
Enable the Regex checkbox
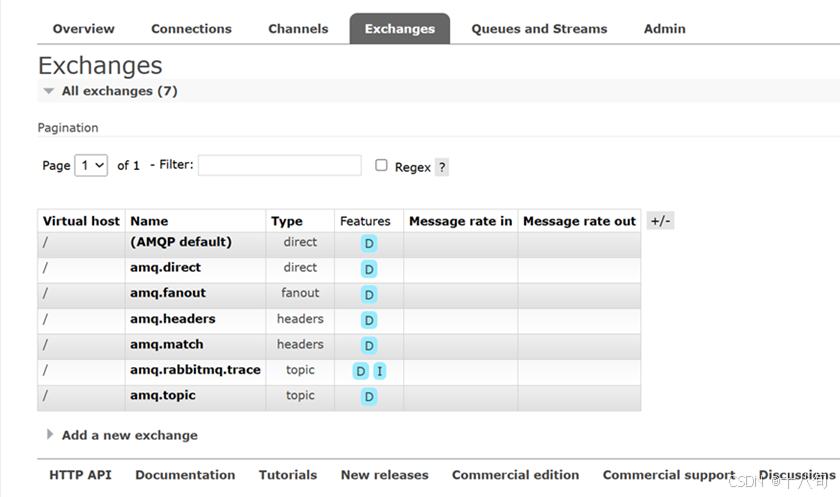coord(381,165)
